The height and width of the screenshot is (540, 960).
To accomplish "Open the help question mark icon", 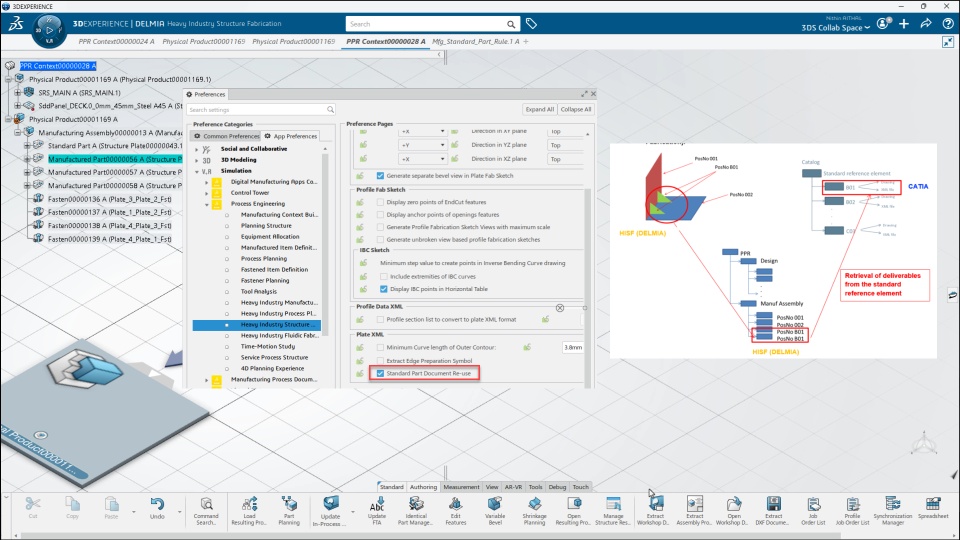I will point(948,24).
